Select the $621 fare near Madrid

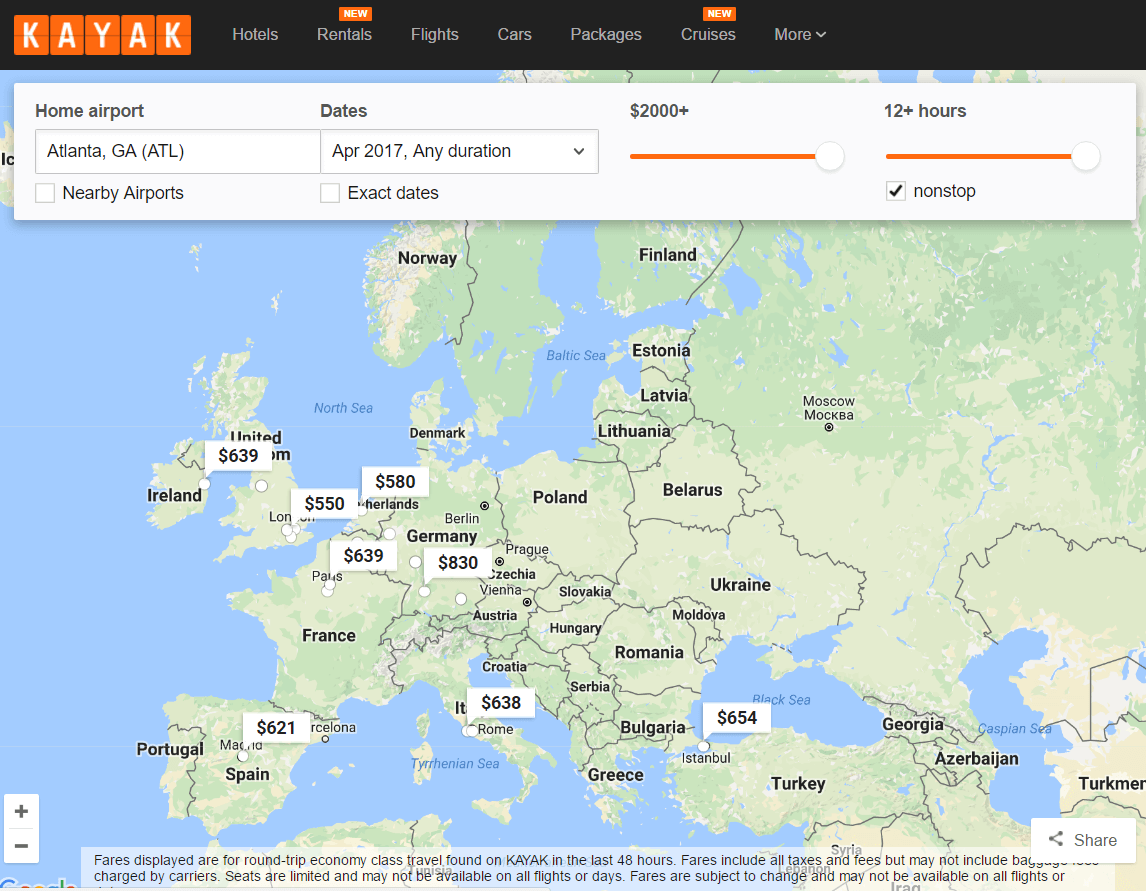tap(277, 727)
